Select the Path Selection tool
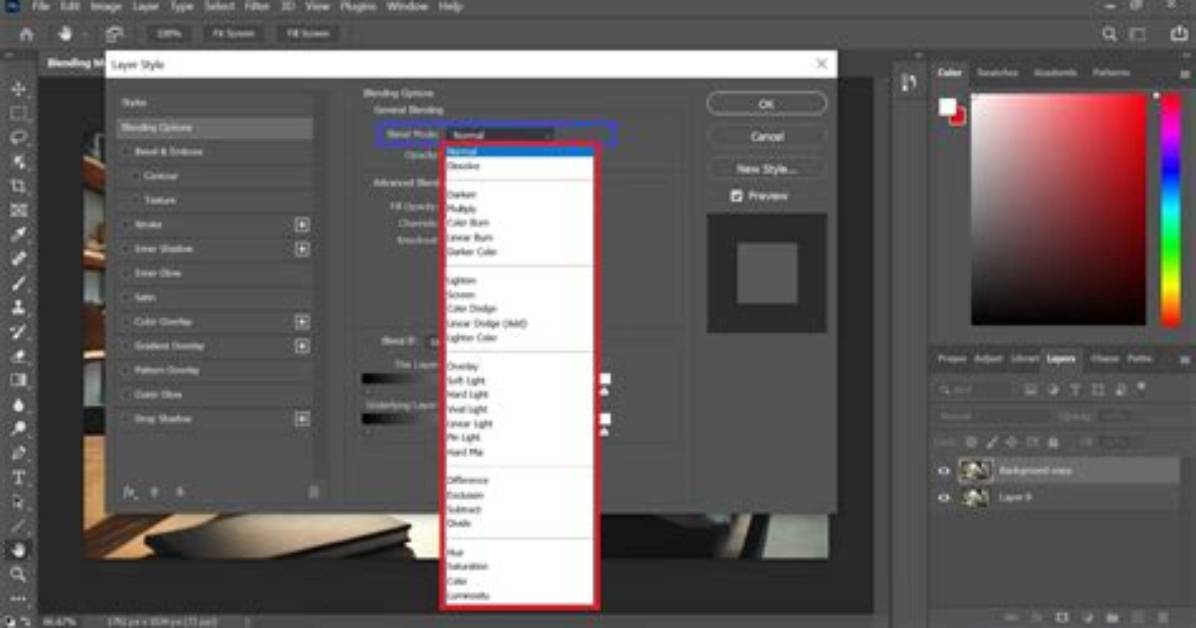Viewport: 1196px width, 628px height. (x=18, y=502)
